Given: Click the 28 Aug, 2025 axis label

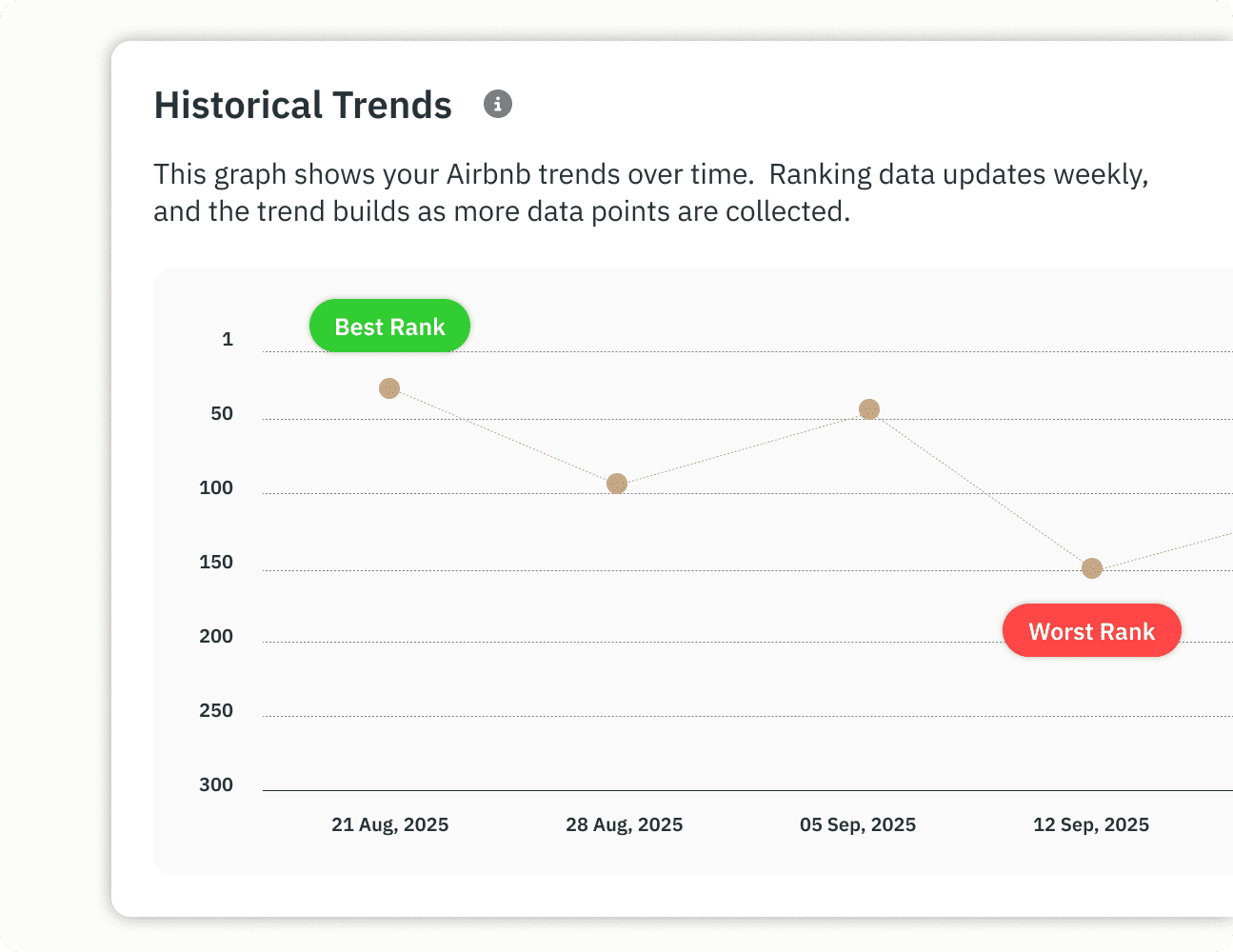Looking at the screenshot, I should 624,824.
